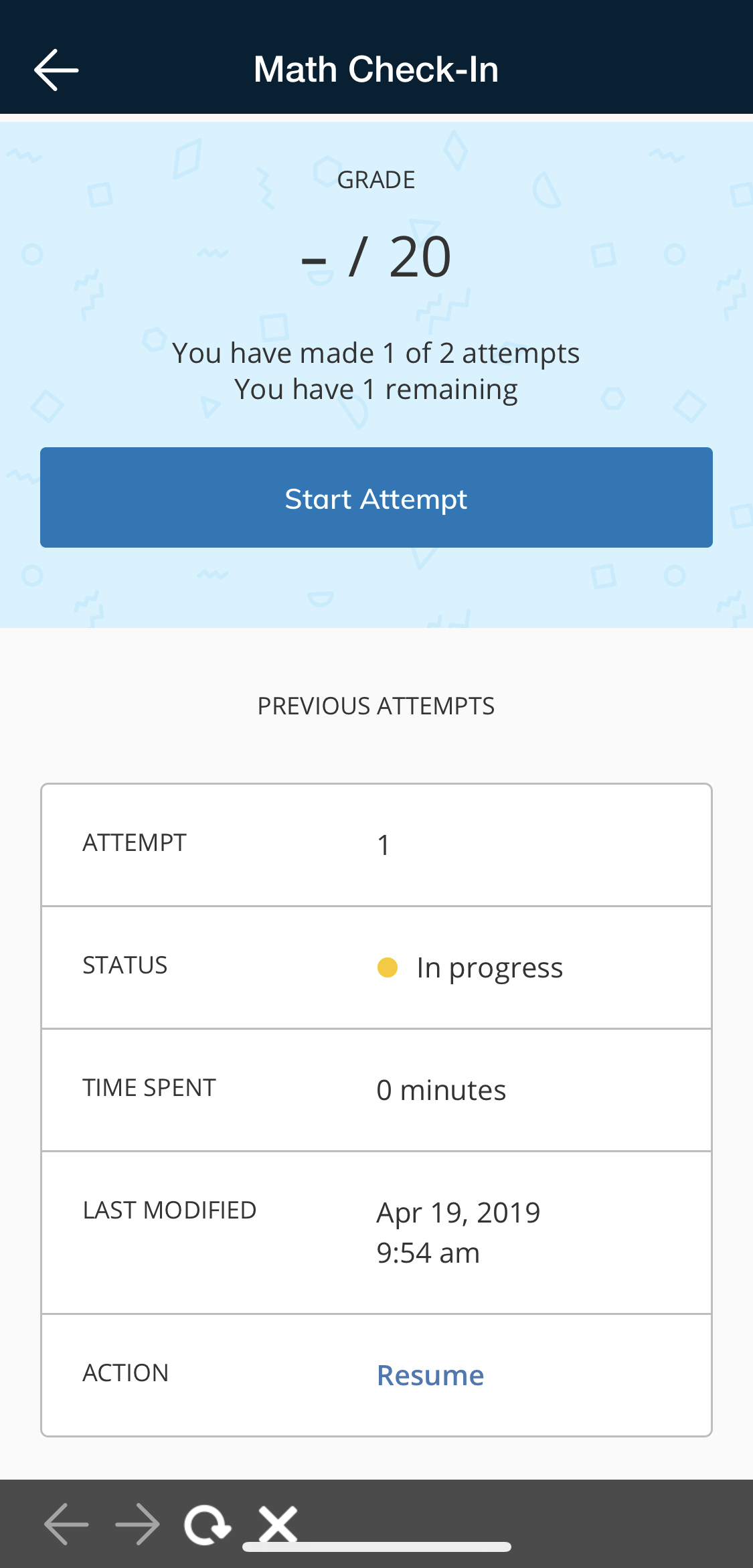Click the browser forward arrow in bottom toolbar

tap(137, 1524)
